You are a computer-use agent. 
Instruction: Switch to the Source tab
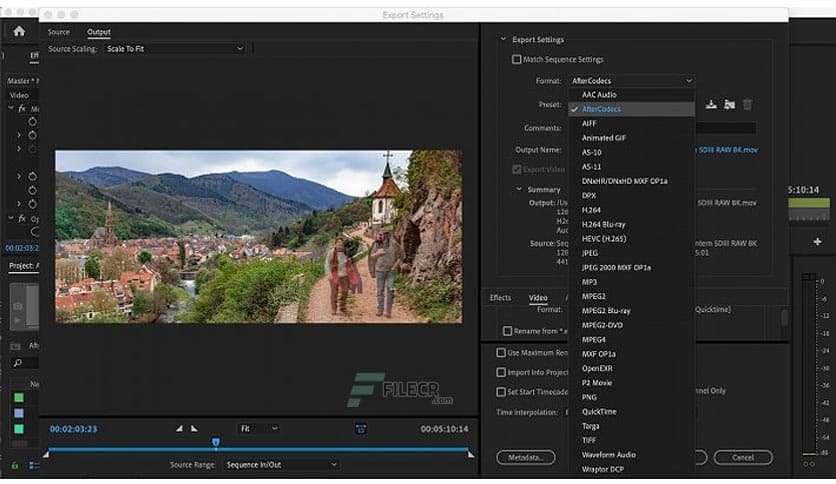(59, 32)
